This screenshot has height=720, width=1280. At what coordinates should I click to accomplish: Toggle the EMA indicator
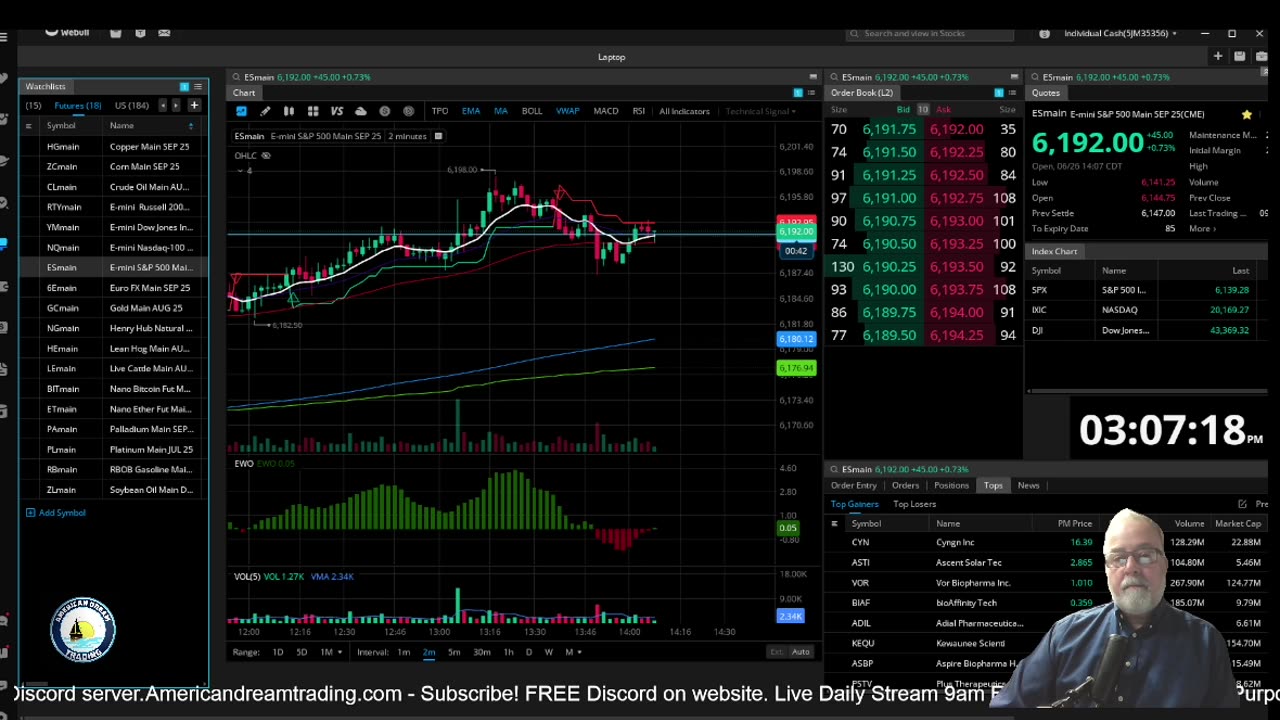click(471, 111)
